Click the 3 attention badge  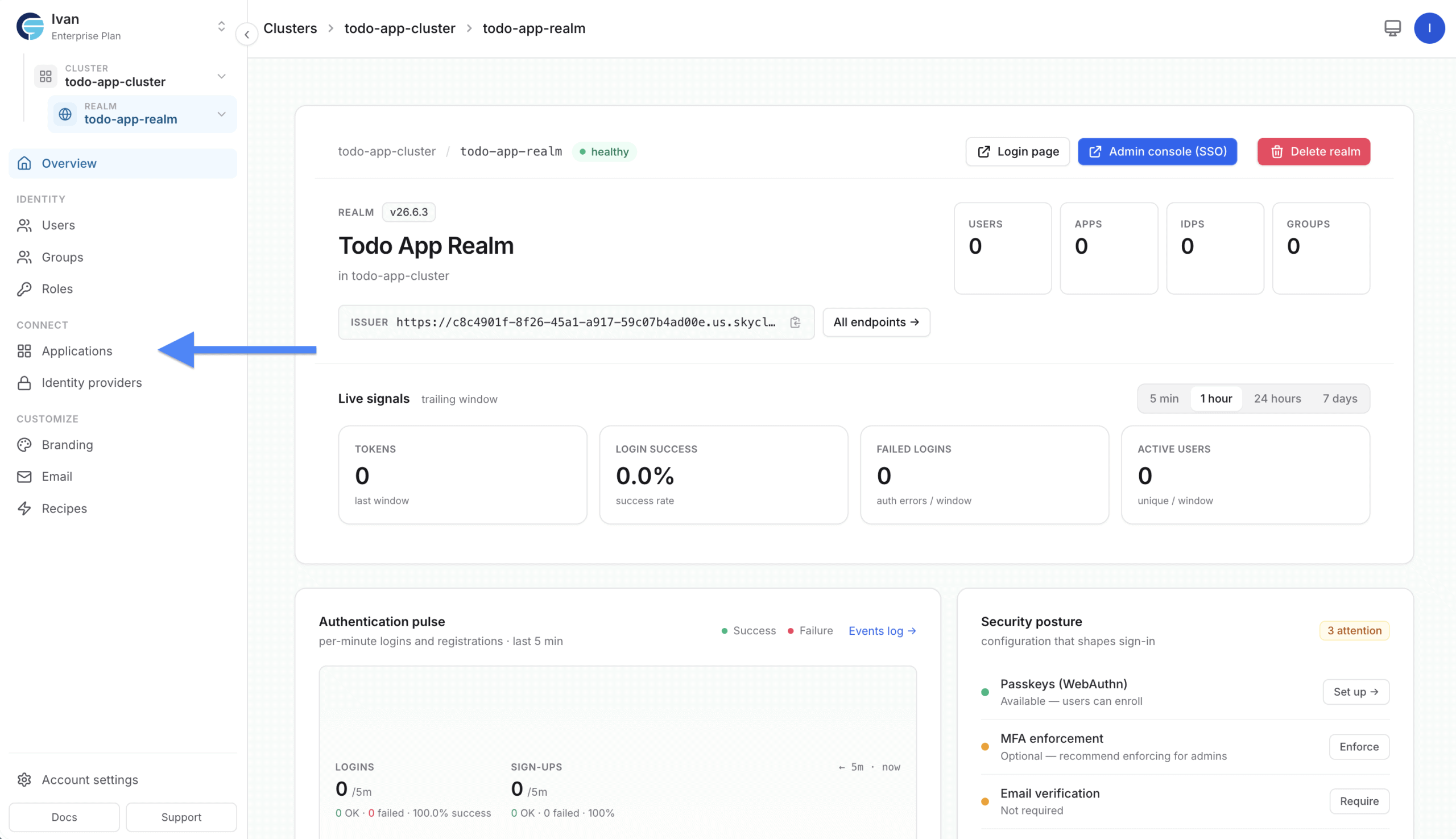pos(1354,631)
